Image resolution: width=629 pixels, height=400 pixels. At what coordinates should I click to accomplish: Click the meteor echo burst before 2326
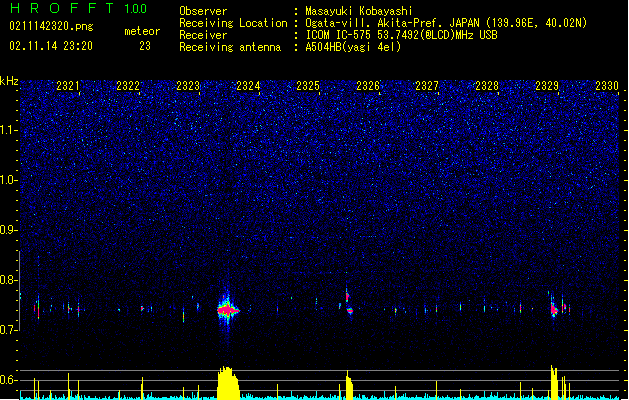click(x=349, y=303)
